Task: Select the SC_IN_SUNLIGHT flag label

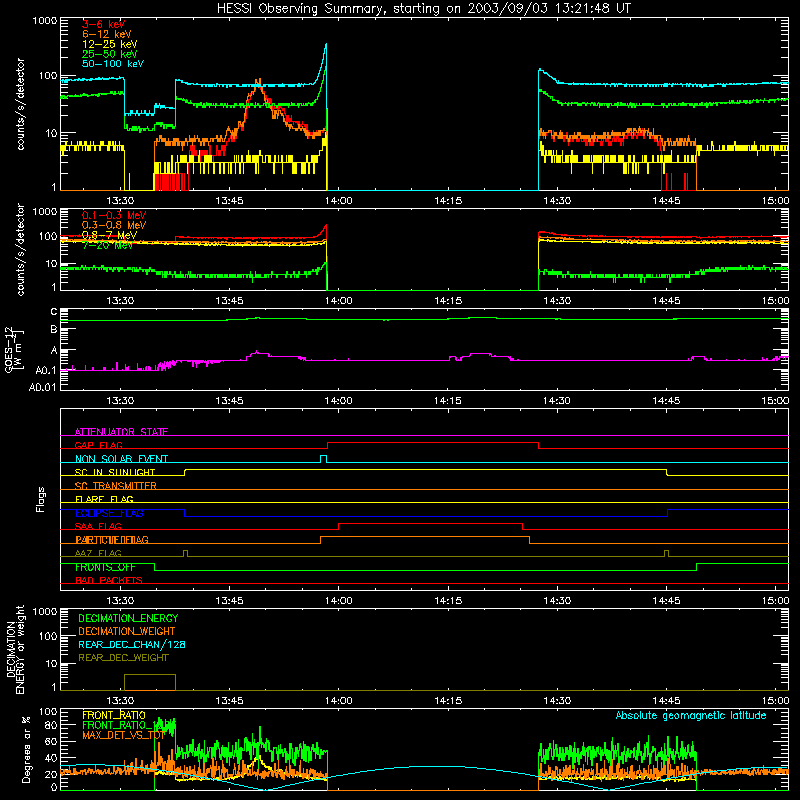Action: [x=115, y=472]
